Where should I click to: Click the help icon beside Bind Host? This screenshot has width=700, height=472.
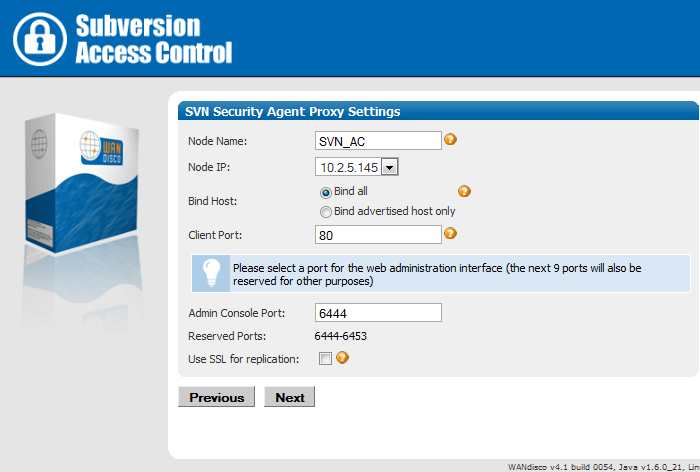point(464,191)
